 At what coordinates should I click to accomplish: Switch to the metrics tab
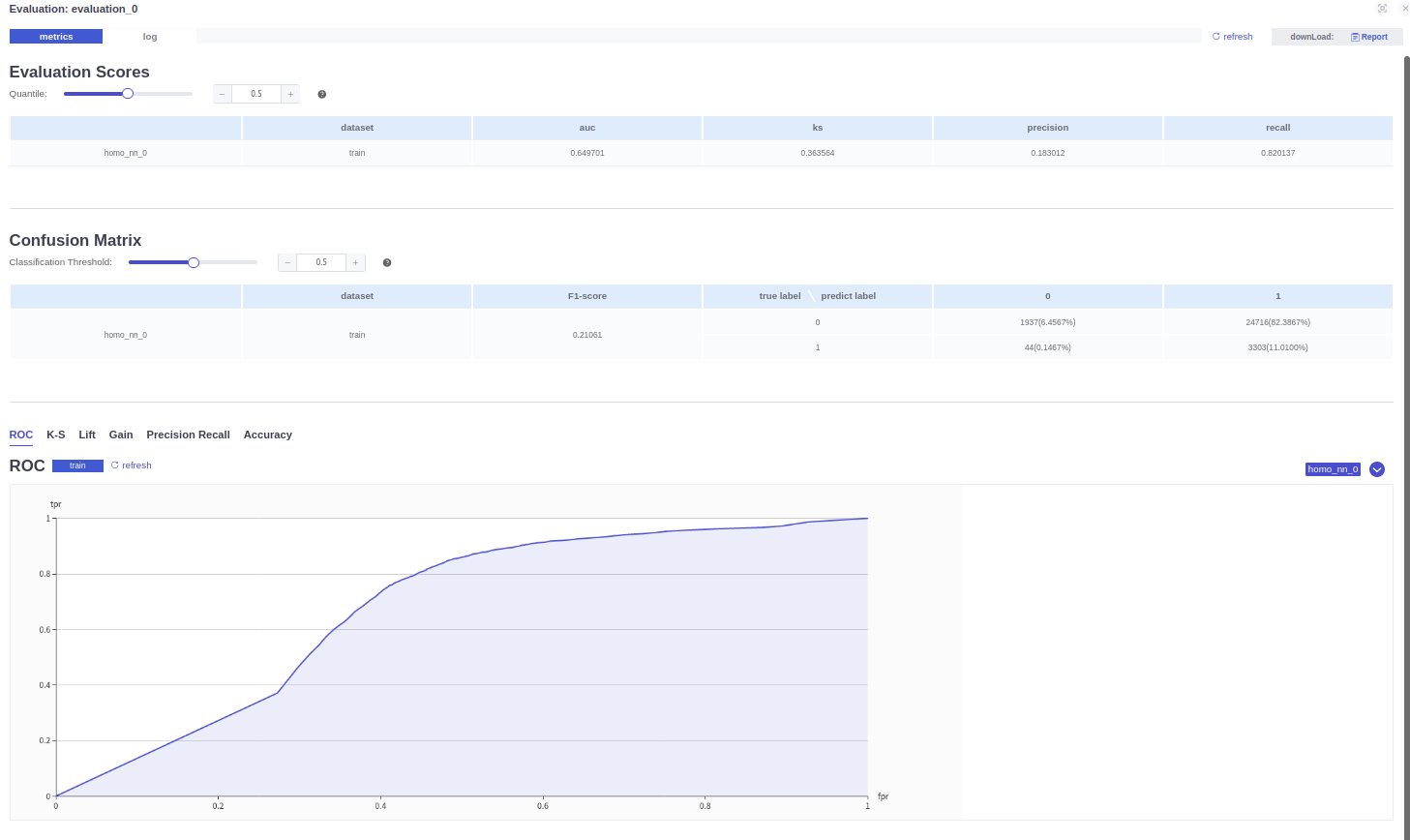tap(56, 37)
